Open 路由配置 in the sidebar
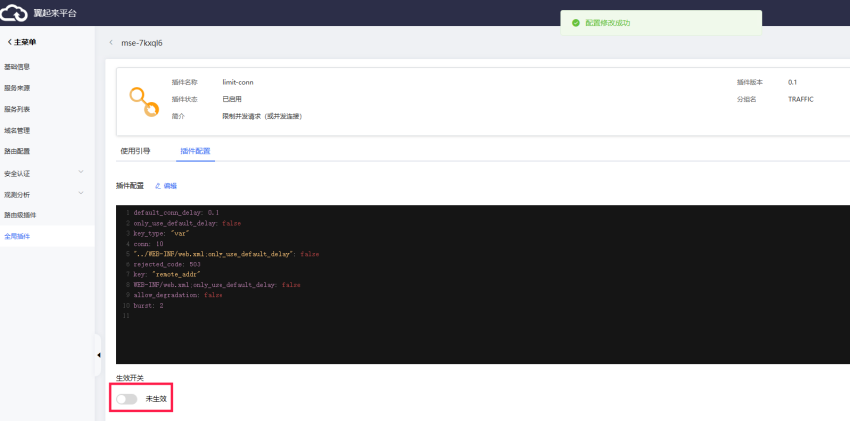Screen dimensions: 850x421 click(x=17, y=151)
